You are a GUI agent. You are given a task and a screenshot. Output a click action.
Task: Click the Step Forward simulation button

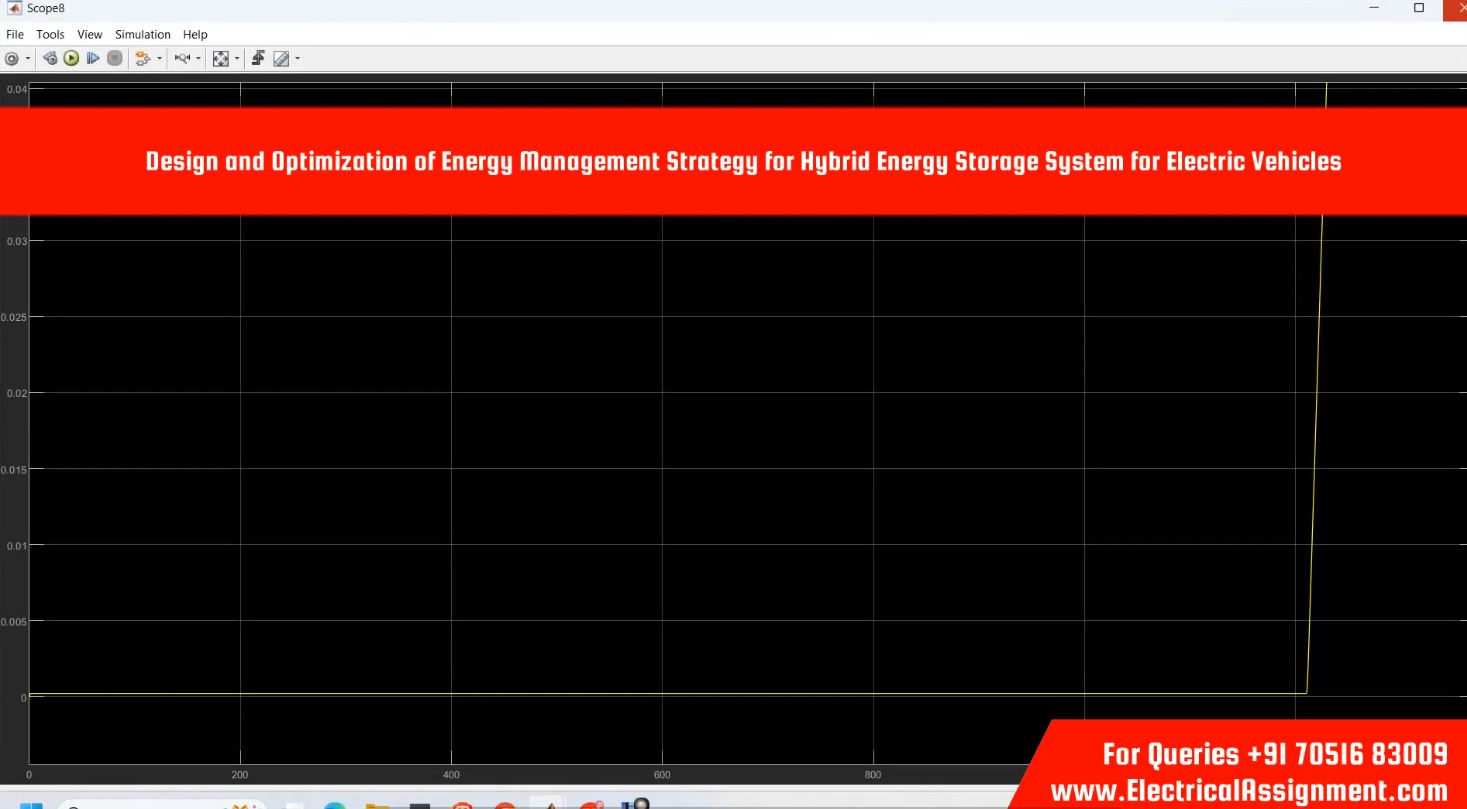click(x=93, y=59)
